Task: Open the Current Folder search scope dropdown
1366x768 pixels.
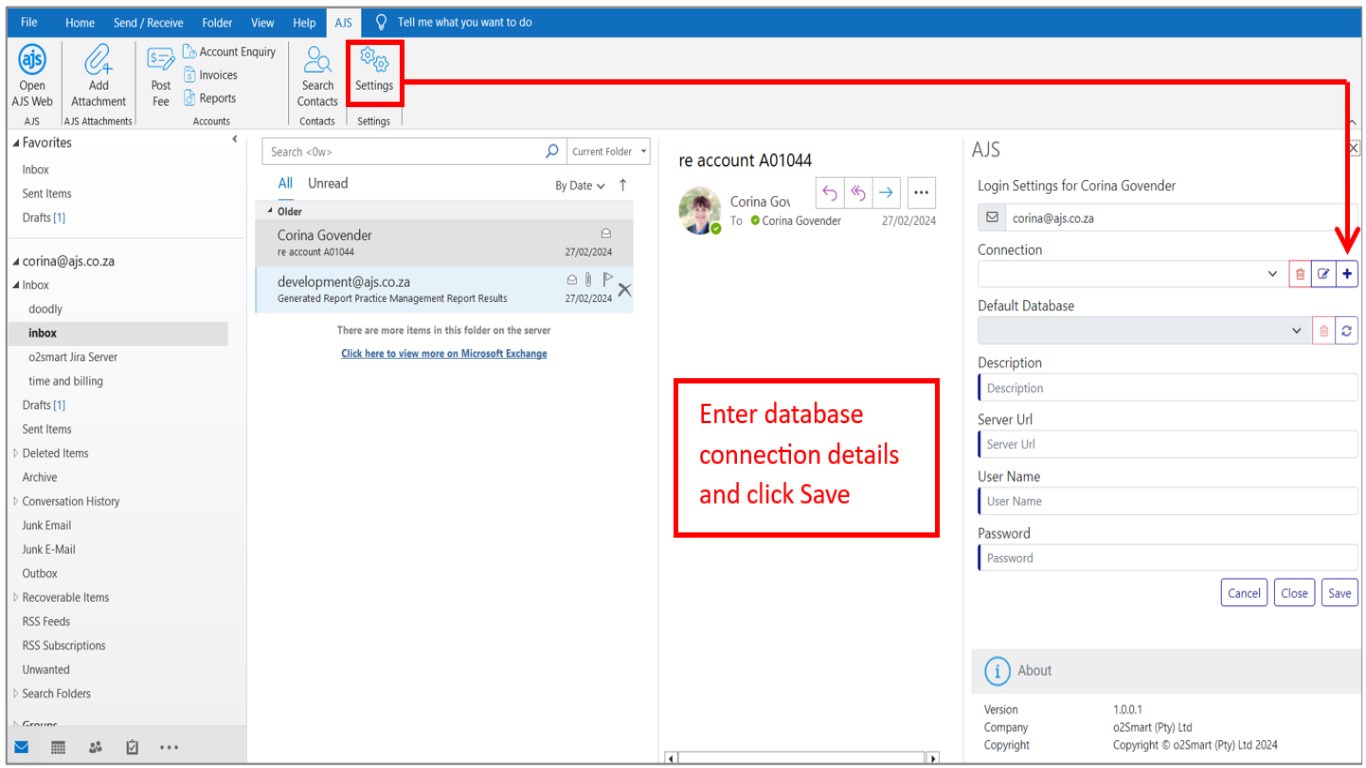Action: tap(609, 152)
